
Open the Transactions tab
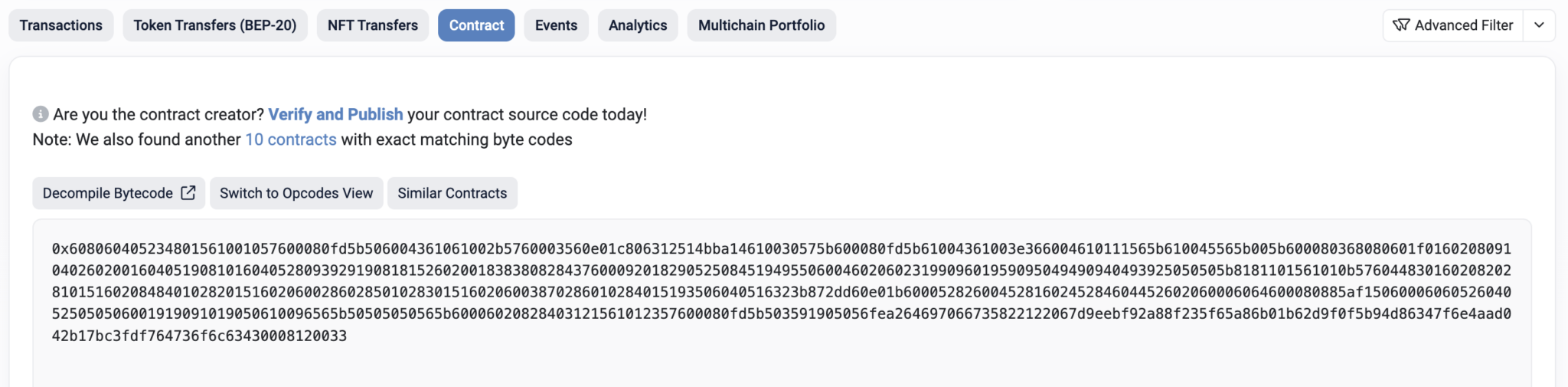pyautogui.click(x=61, y=25)
